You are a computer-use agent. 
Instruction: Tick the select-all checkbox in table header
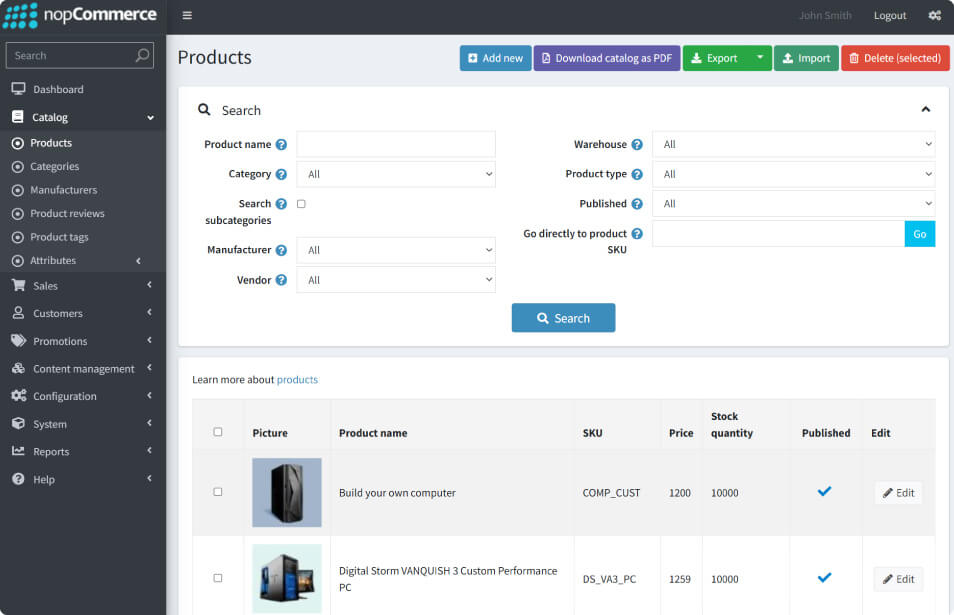(x=218, y=432)
